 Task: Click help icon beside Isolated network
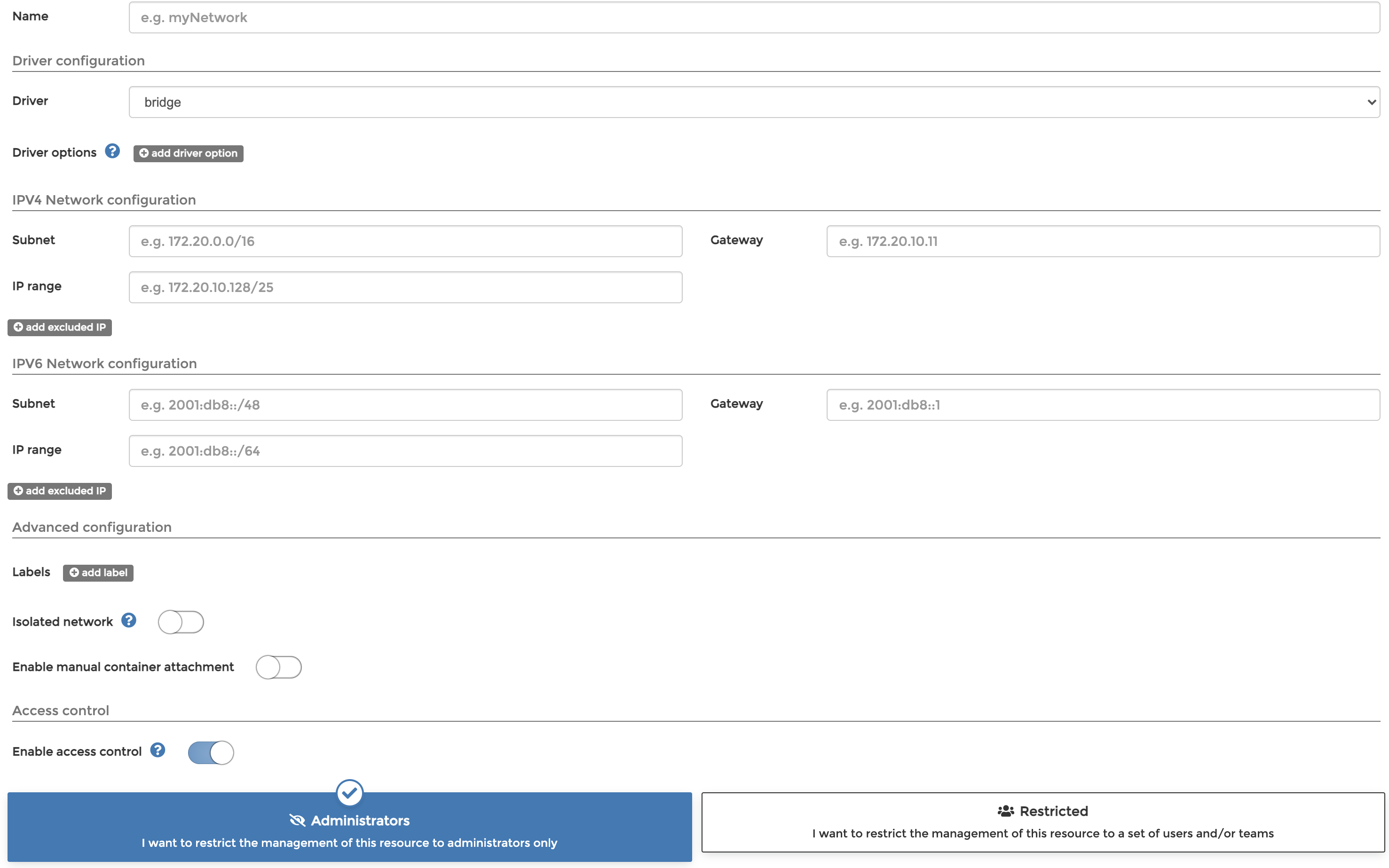[x=128, y=621]
